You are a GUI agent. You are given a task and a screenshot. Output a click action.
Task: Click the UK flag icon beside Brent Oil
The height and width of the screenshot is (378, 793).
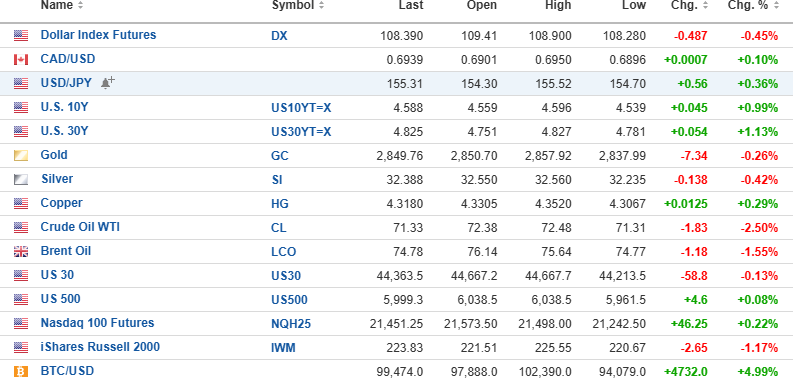pyautogui.click(x=21, y=251)
